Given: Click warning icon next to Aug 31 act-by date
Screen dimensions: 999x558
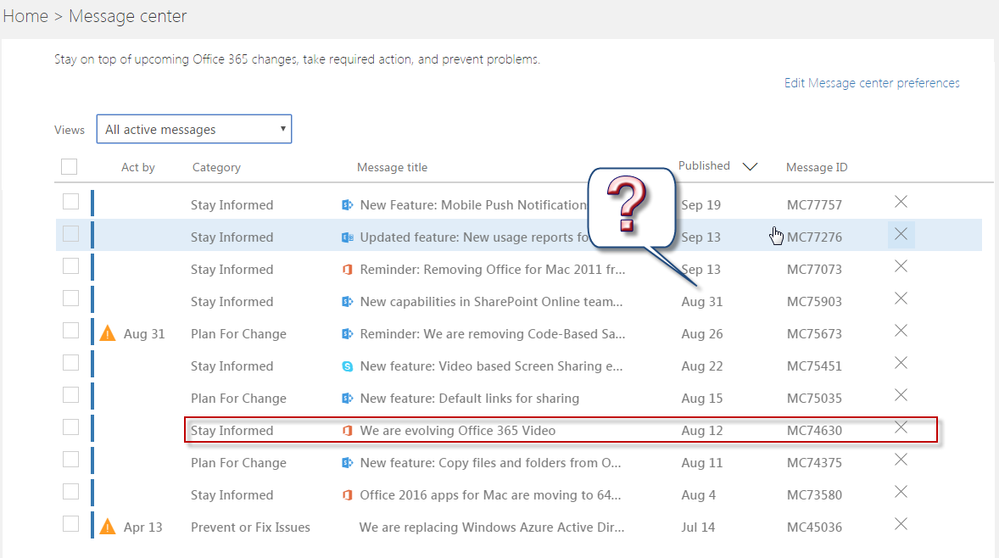Looking at the screenshot, I should pyautogui.click(x=108, y=333).
